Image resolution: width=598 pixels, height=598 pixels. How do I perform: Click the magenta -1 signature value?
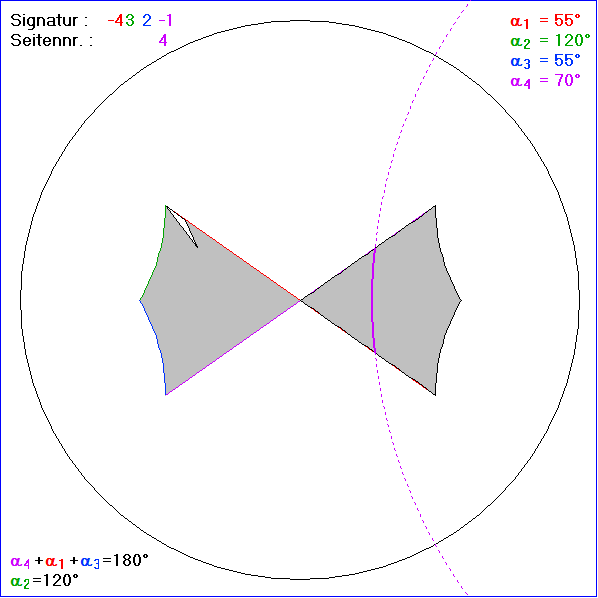(166, 20)
